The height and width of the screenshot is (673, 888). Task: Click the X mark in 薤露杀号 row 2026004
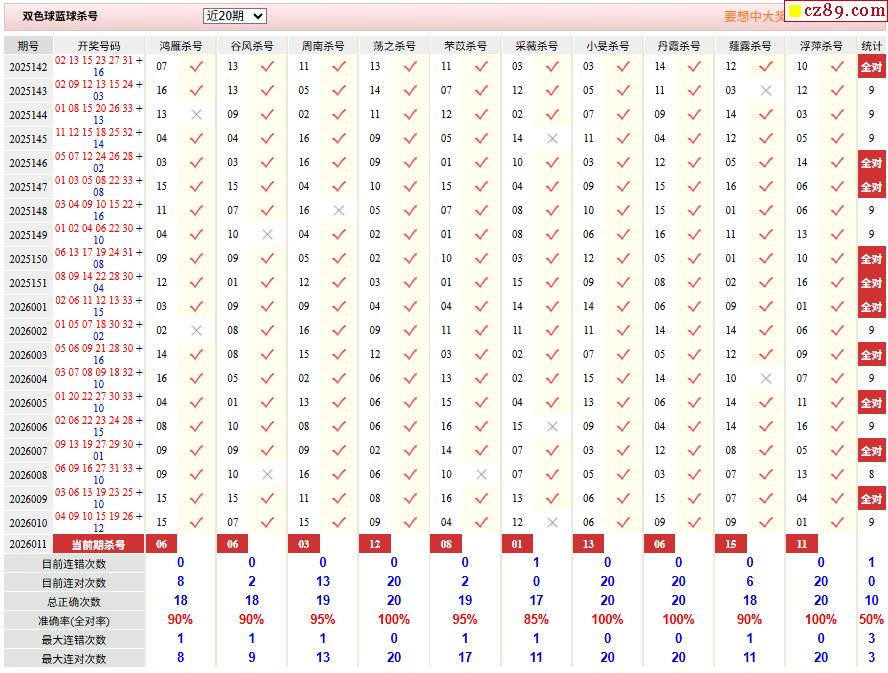pyautogui.click(x=766, y=379)
